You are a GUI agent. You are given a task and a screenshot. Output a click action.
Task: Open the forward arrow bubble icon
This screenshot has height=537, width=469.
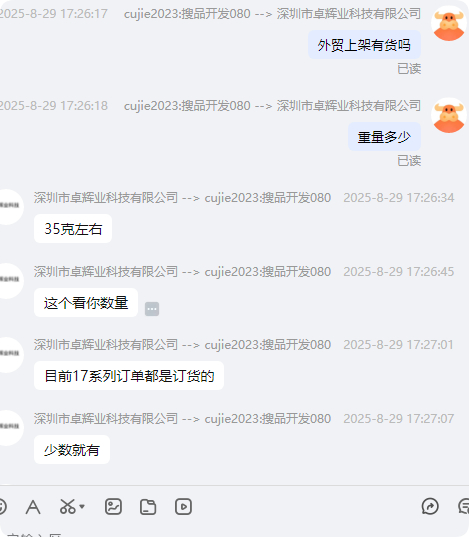430,506
